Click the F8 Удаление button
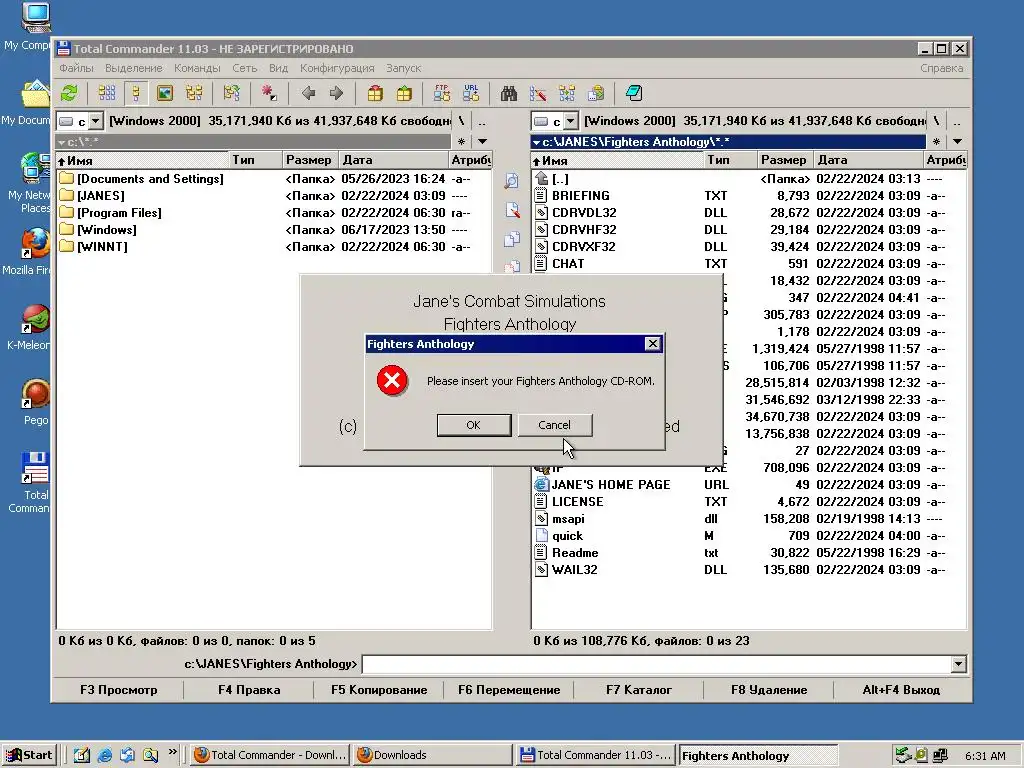1024x768 pixels. (x=769, y=690)
